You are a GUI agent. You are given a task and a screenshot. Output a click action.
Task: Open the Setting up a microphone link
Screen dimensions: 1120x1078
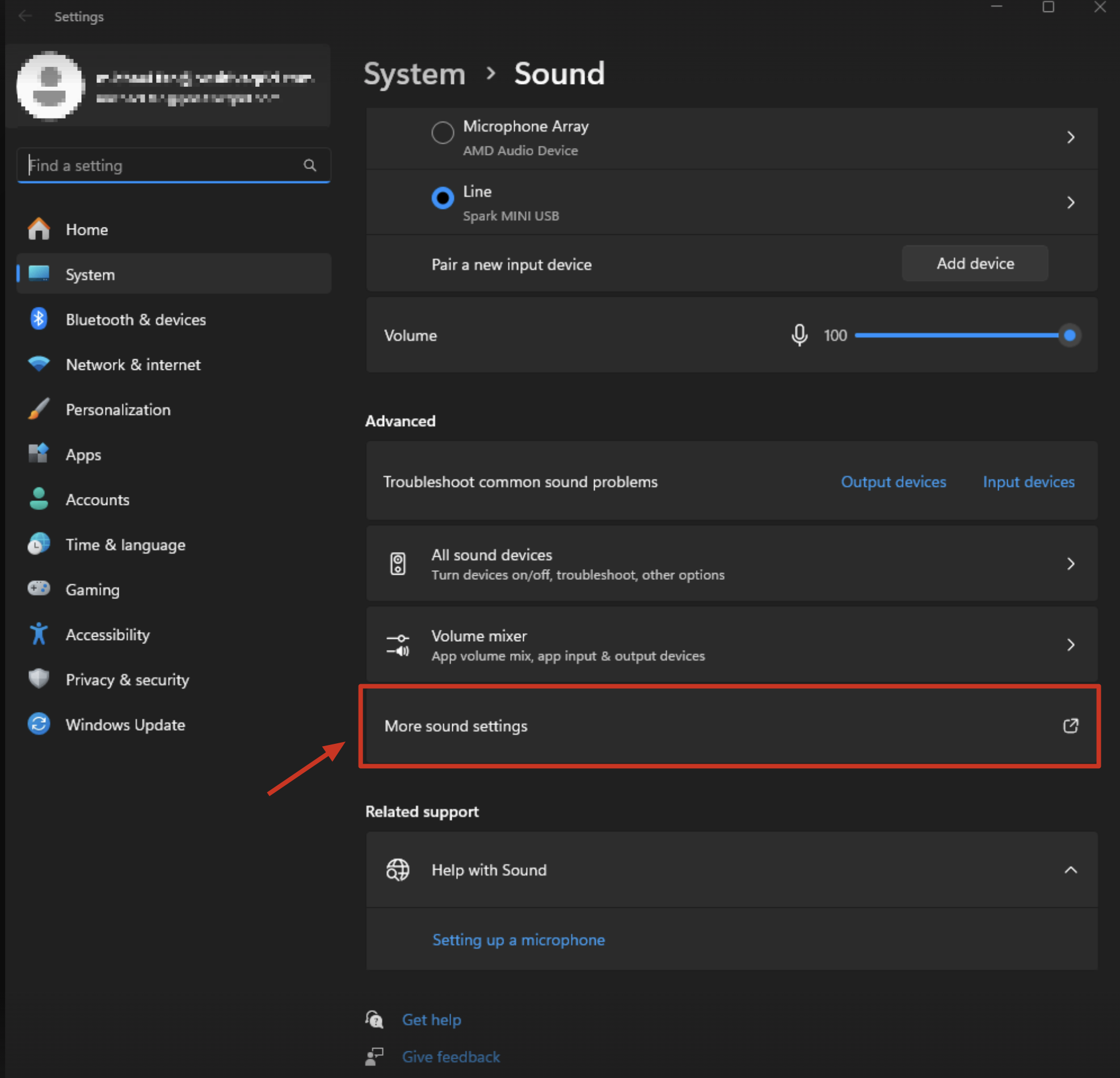[517, 940]
